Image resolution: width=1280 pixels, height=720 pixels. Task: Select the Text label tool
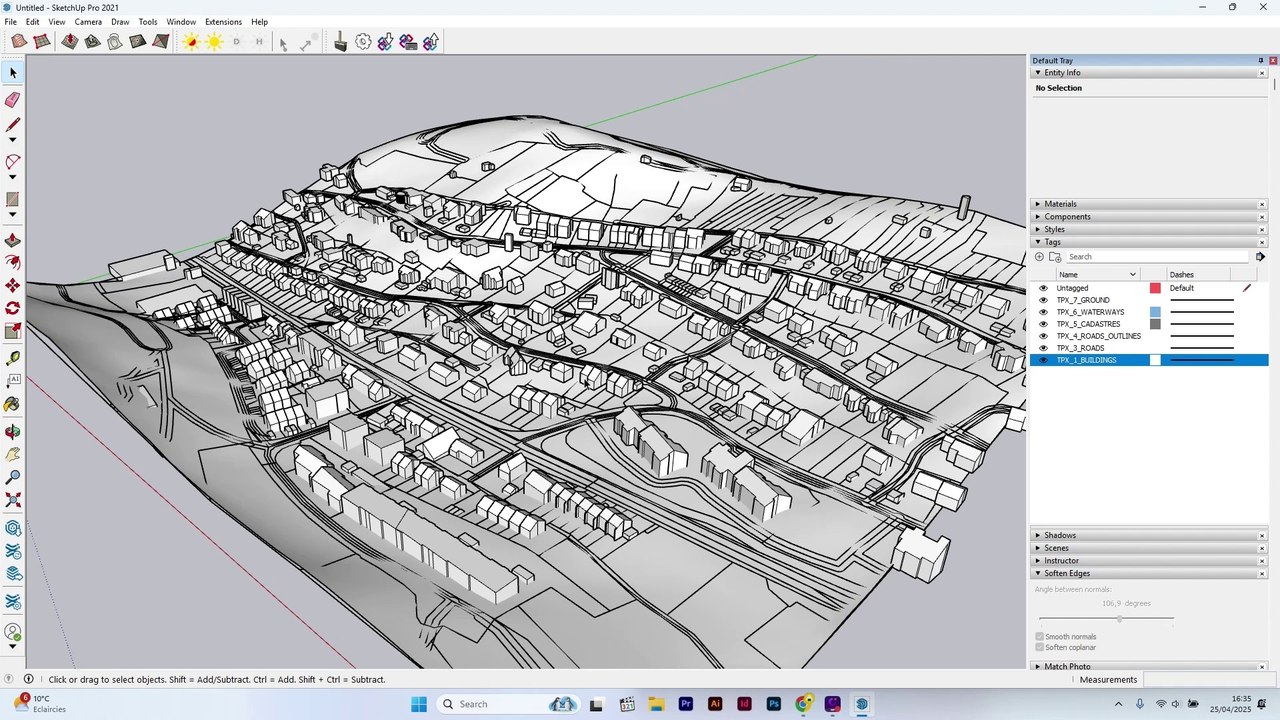point(13,380)
